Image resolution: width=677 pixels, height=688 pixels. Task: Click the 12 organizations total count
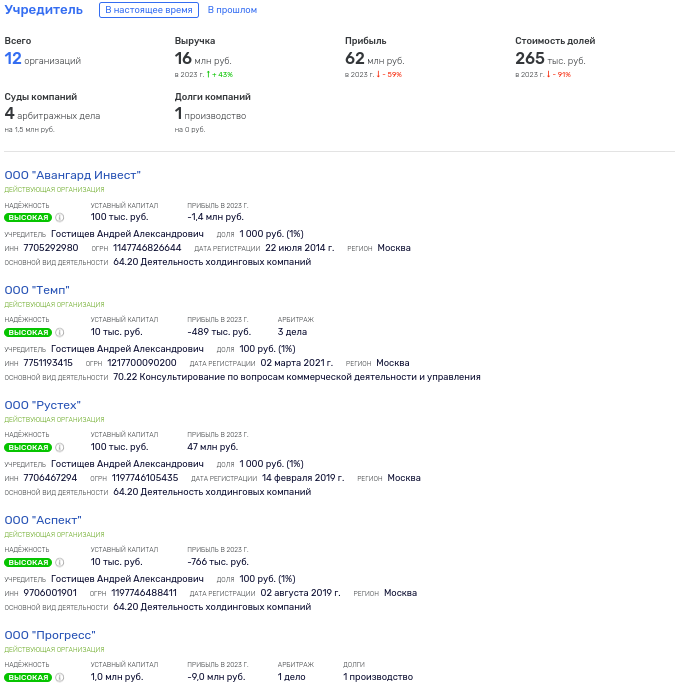[13, 59]
